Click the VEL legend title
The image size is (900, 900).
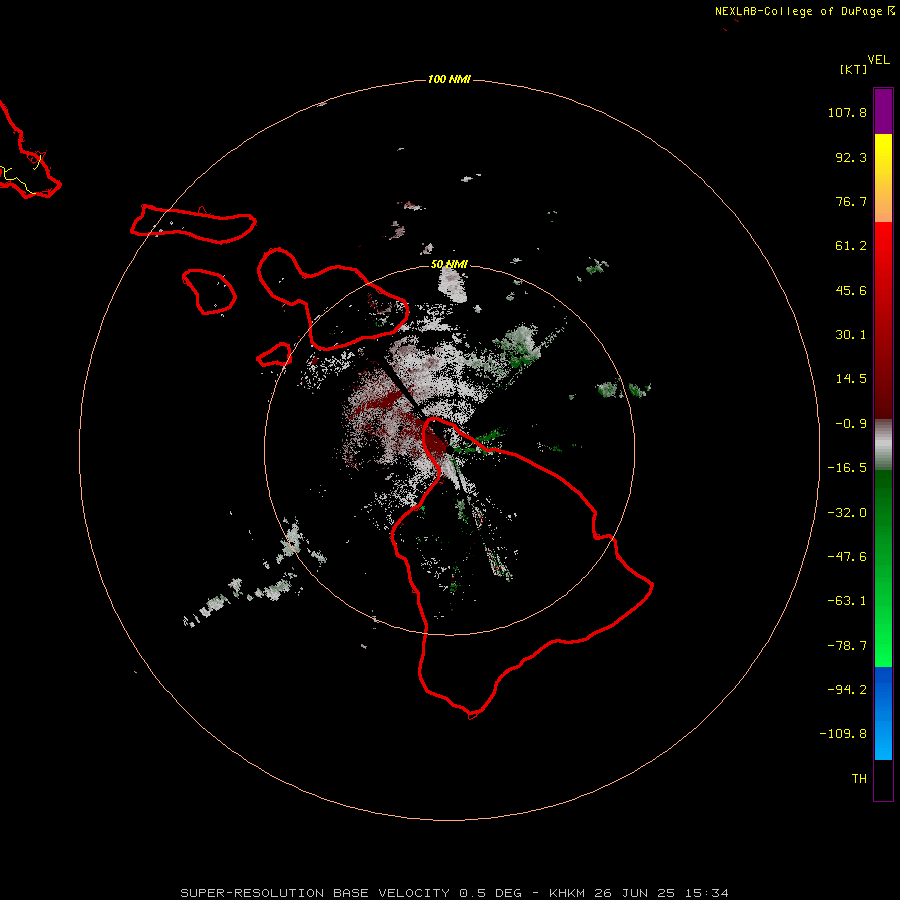(x=878, y=60)
